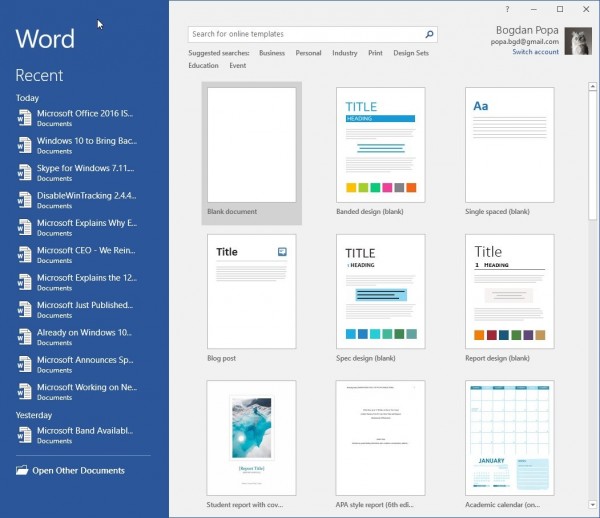Screen dimensions: 600x518
Task: Click the Word icon beside Microsoft Explains Why E
Action: coord(24,227)
